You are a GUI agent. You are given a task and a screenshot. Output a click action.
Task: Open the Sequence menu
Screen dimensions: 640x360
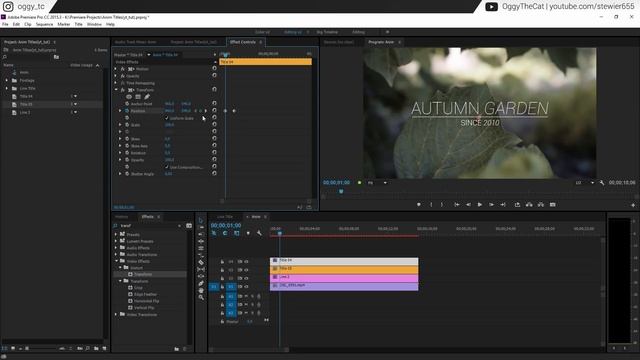(44, 24)
